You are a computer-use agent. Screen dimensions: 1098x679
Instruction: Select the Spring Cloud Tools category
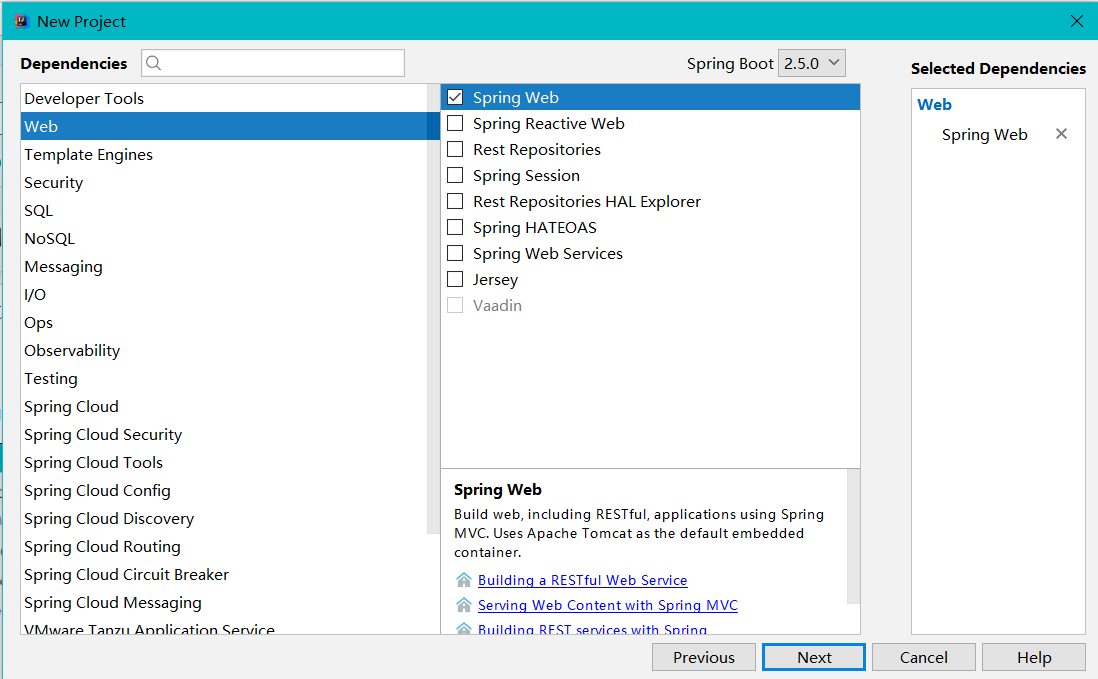point(224,462)
